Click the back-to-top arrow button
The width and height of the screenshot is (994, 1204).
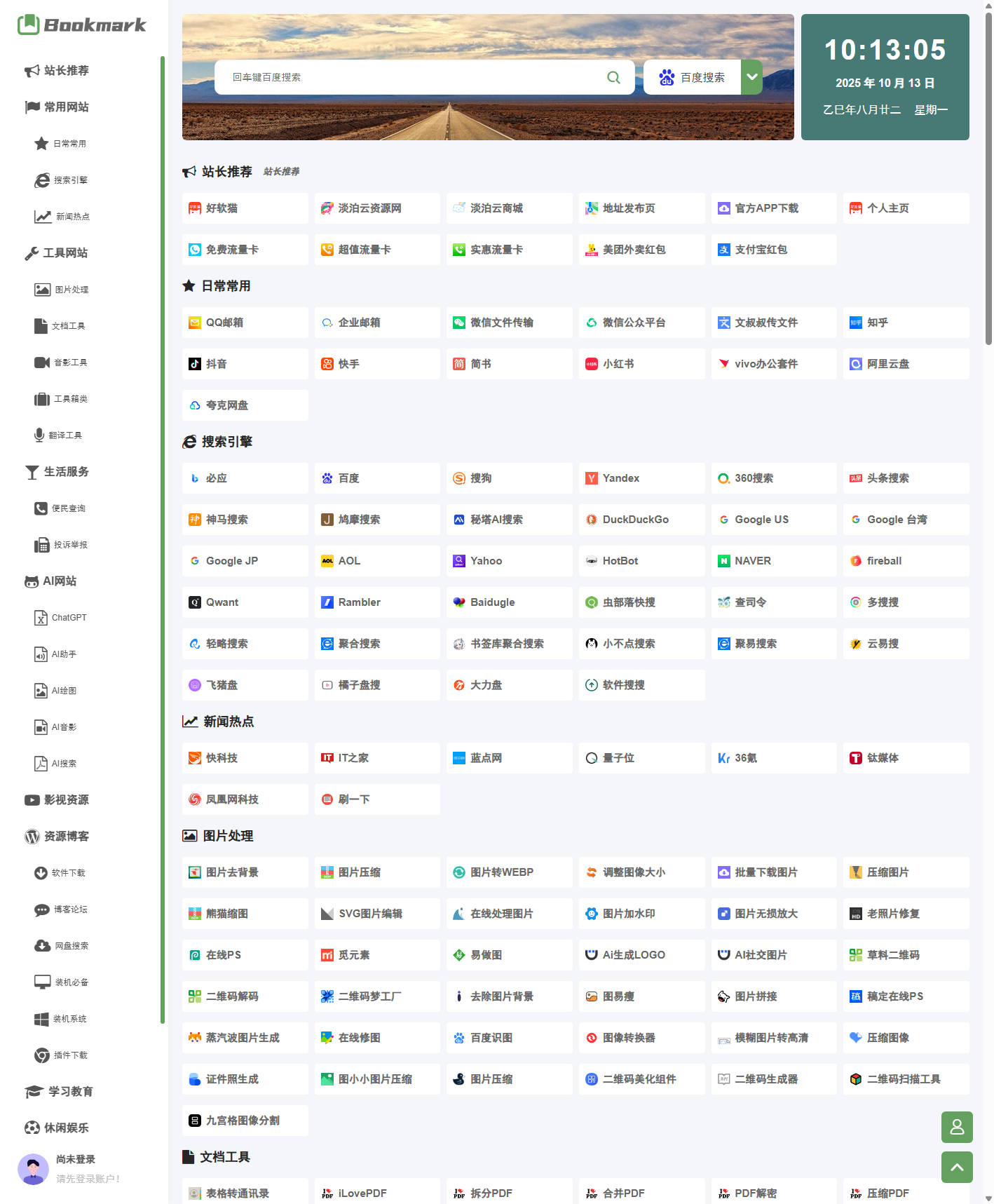(x=957, y=1167)
